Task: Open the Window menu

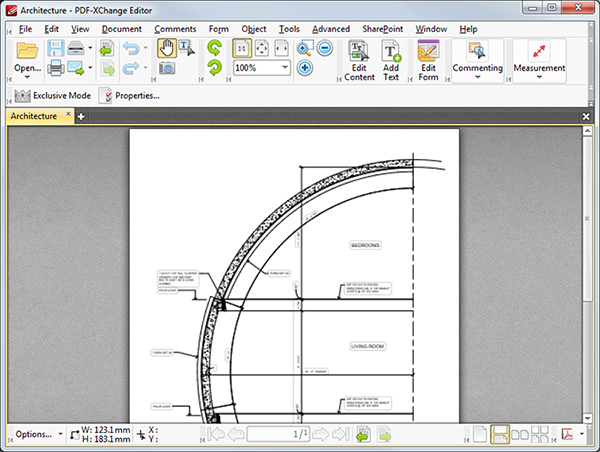Action: 431,29
